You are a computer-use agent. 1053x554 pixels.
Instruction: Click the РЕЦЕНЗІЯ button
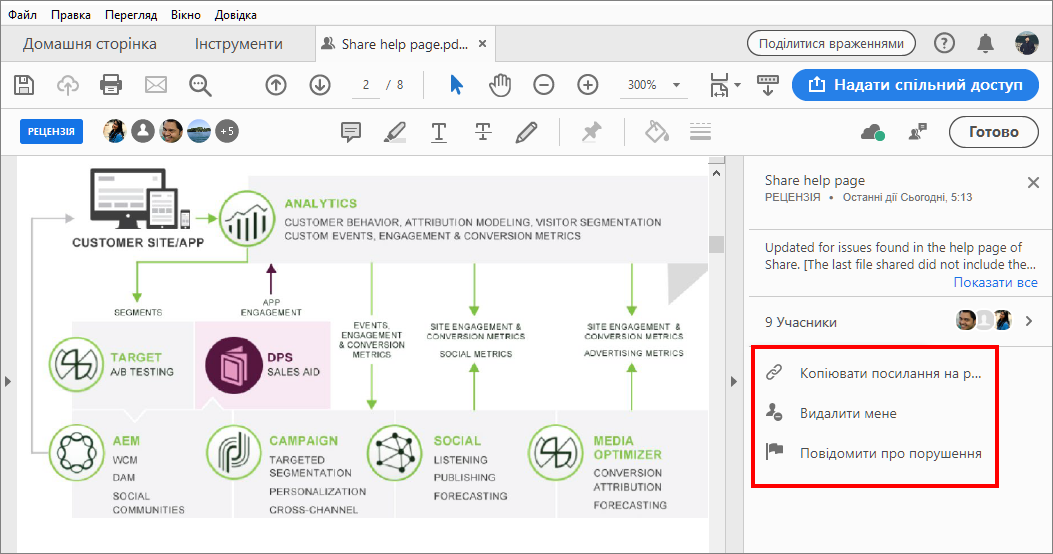point(51,132)
